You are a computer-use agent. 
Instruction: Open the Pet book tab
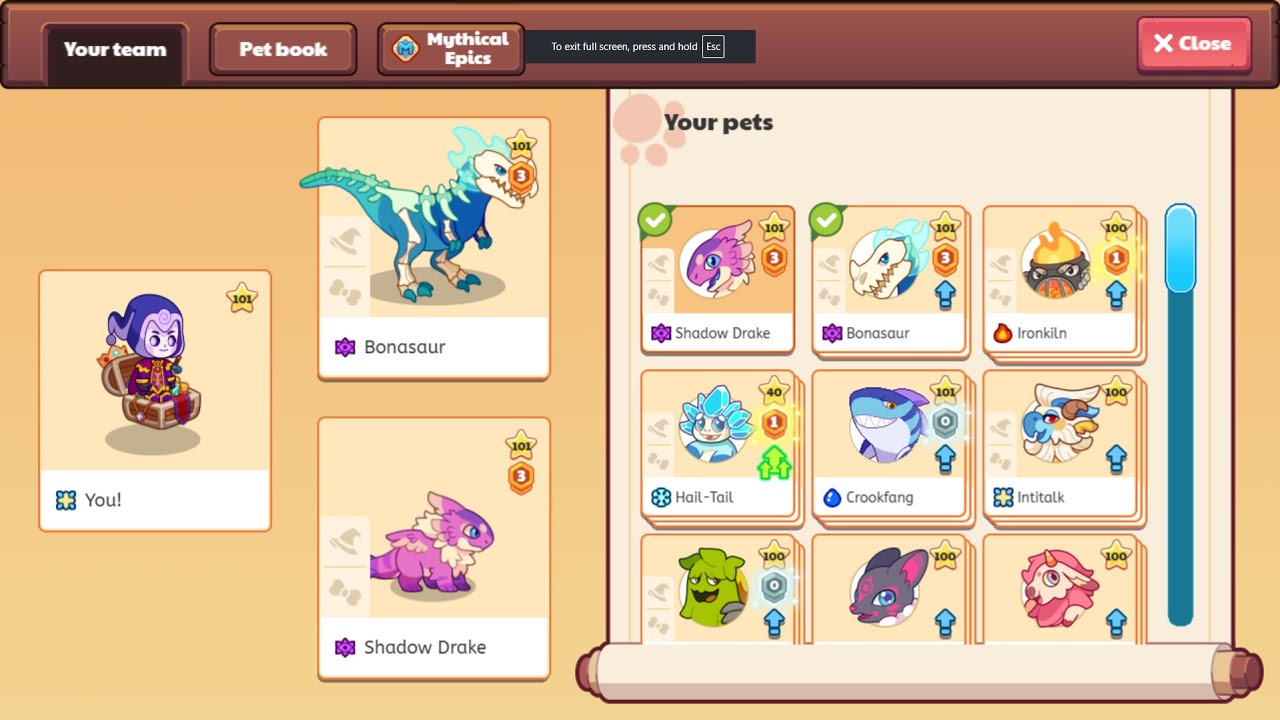(x=283, y=49)
